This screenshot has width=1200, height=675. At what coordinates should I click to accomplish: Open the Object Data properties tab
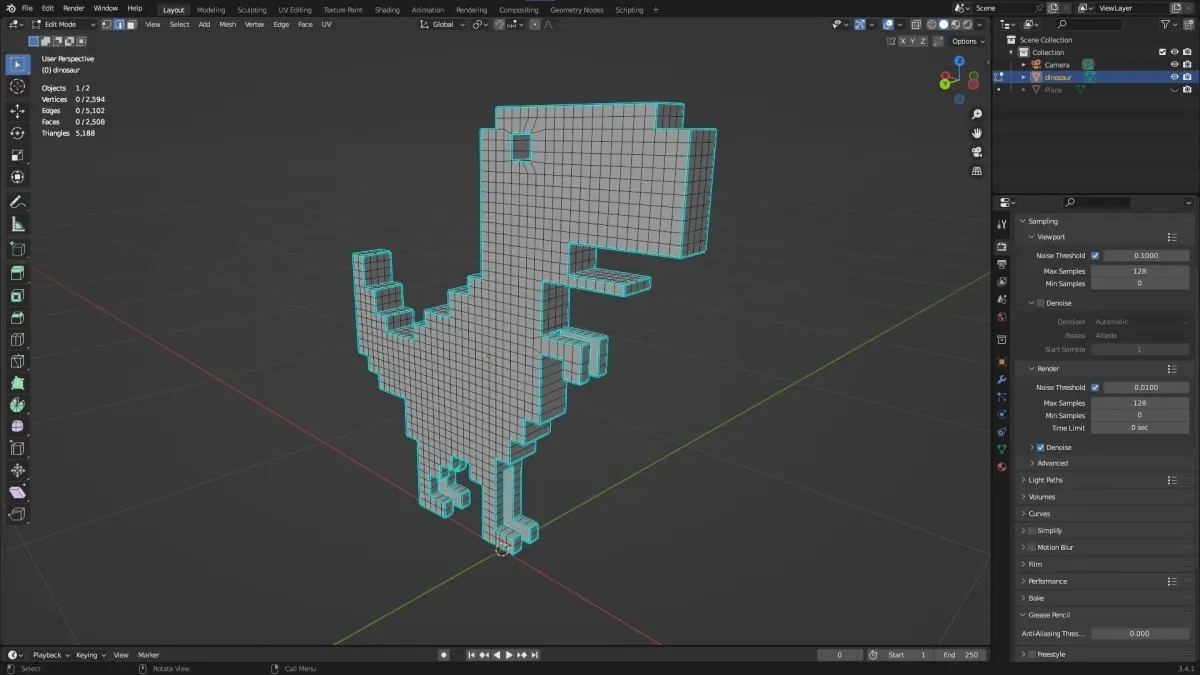click(1001, 449)
